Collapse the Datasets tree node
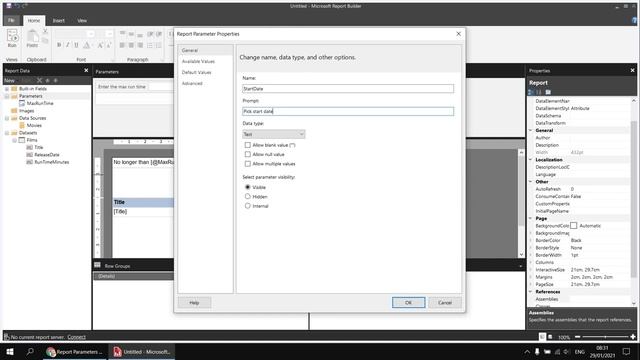The height and width of the screenshot is (360, 640). point(7,133)
